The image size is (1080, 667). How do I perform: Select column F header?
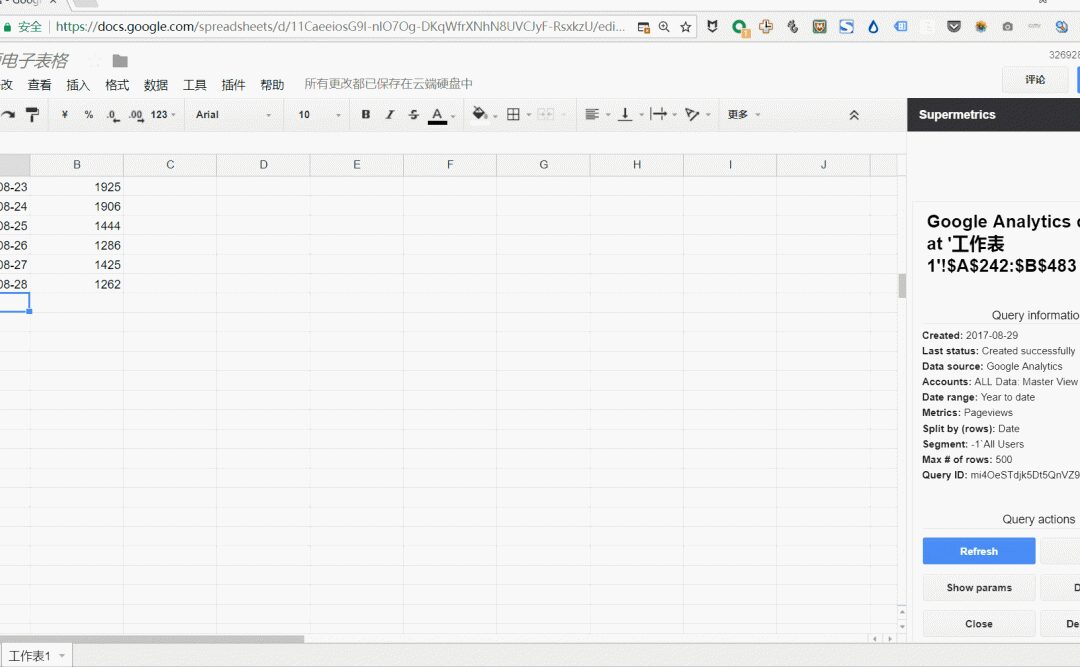pos(450,165)
